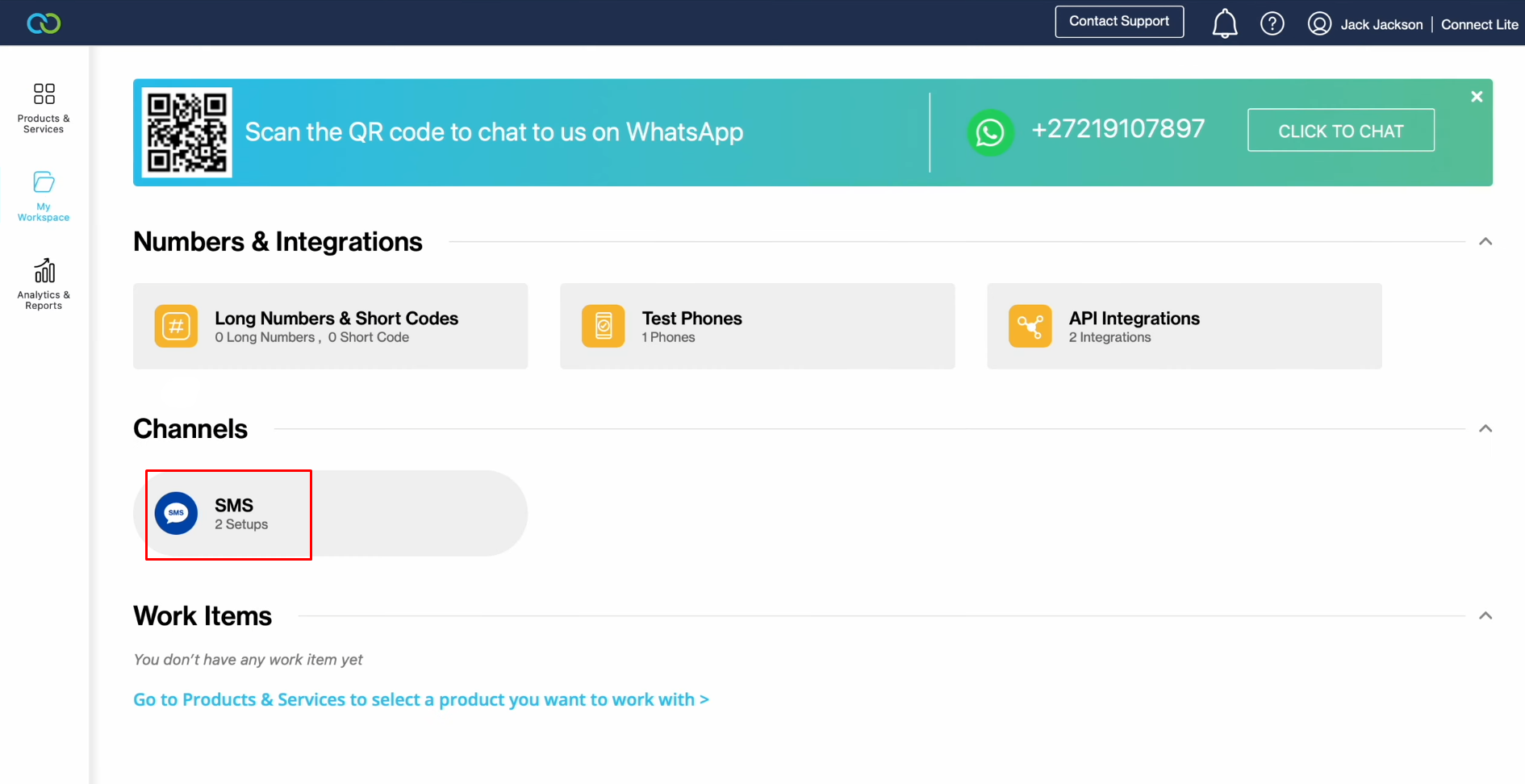Screen dimensions: 1525x784
Task: Click the blue SMS channel icon
Action: 176,513
